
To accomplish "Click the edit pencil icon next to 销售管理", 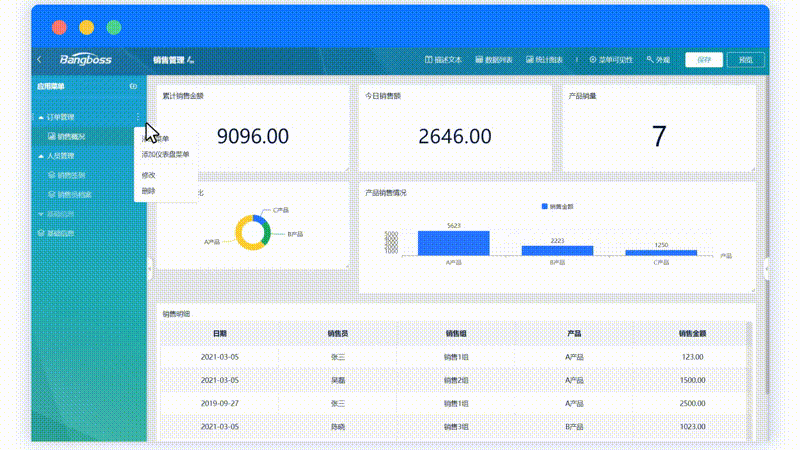I will click(x=191, y=60).
